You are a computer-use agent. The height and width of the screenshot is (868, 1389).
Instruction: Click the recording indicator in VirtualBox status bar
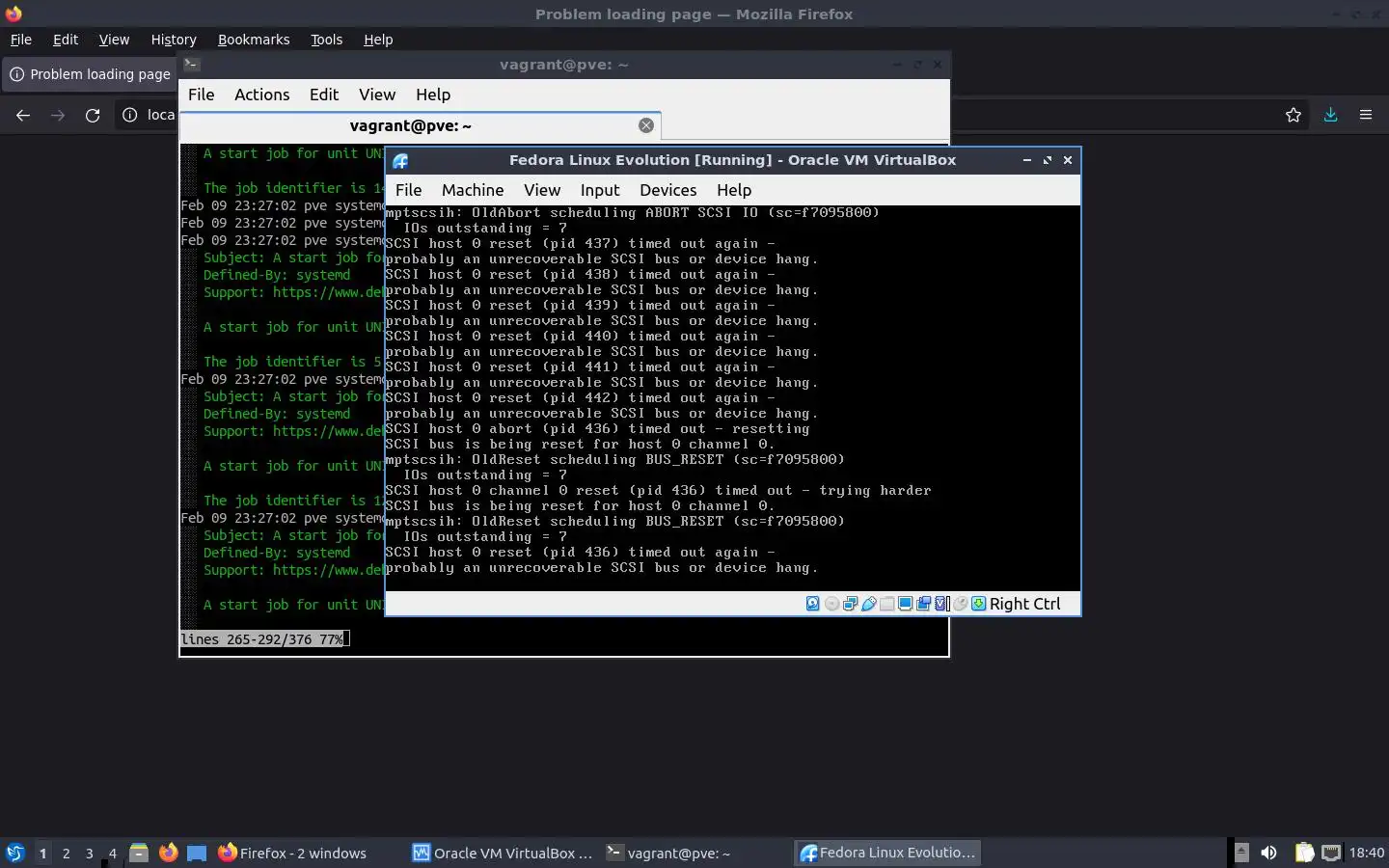(x=923, y=604)
